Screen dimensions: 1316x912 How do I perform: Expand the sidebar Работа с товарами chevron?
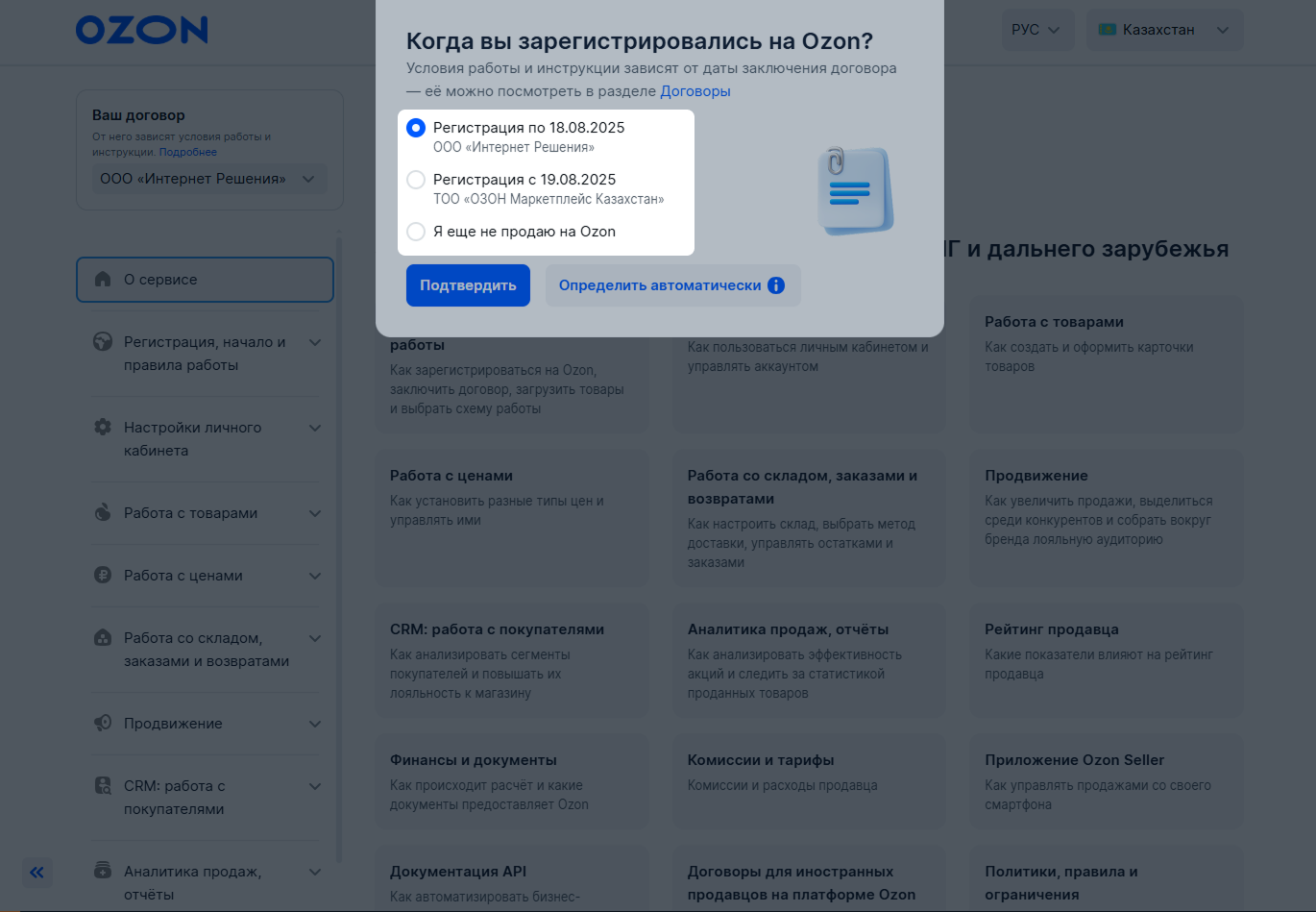click(x=315, y=513)
